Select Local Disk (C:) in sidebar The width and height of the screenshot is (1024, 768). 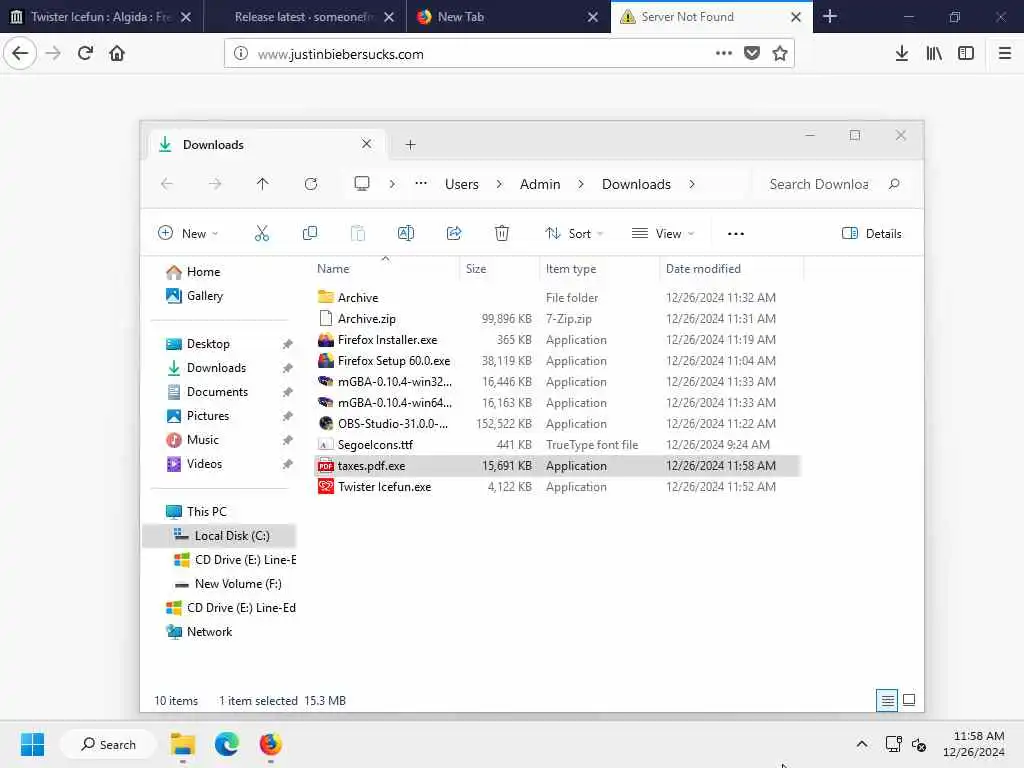(x=219, y=536)
